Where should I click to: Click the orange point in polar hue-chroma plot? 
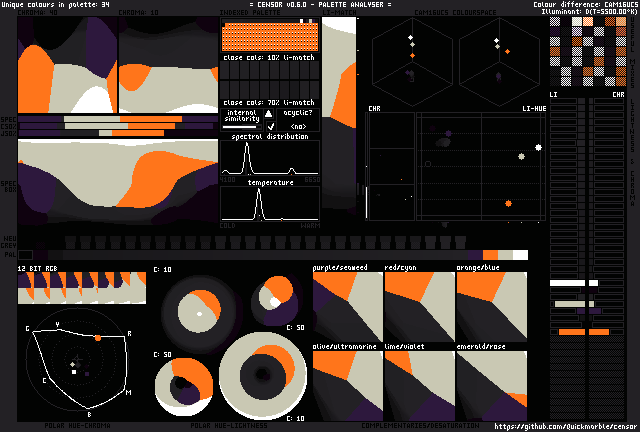97,339
